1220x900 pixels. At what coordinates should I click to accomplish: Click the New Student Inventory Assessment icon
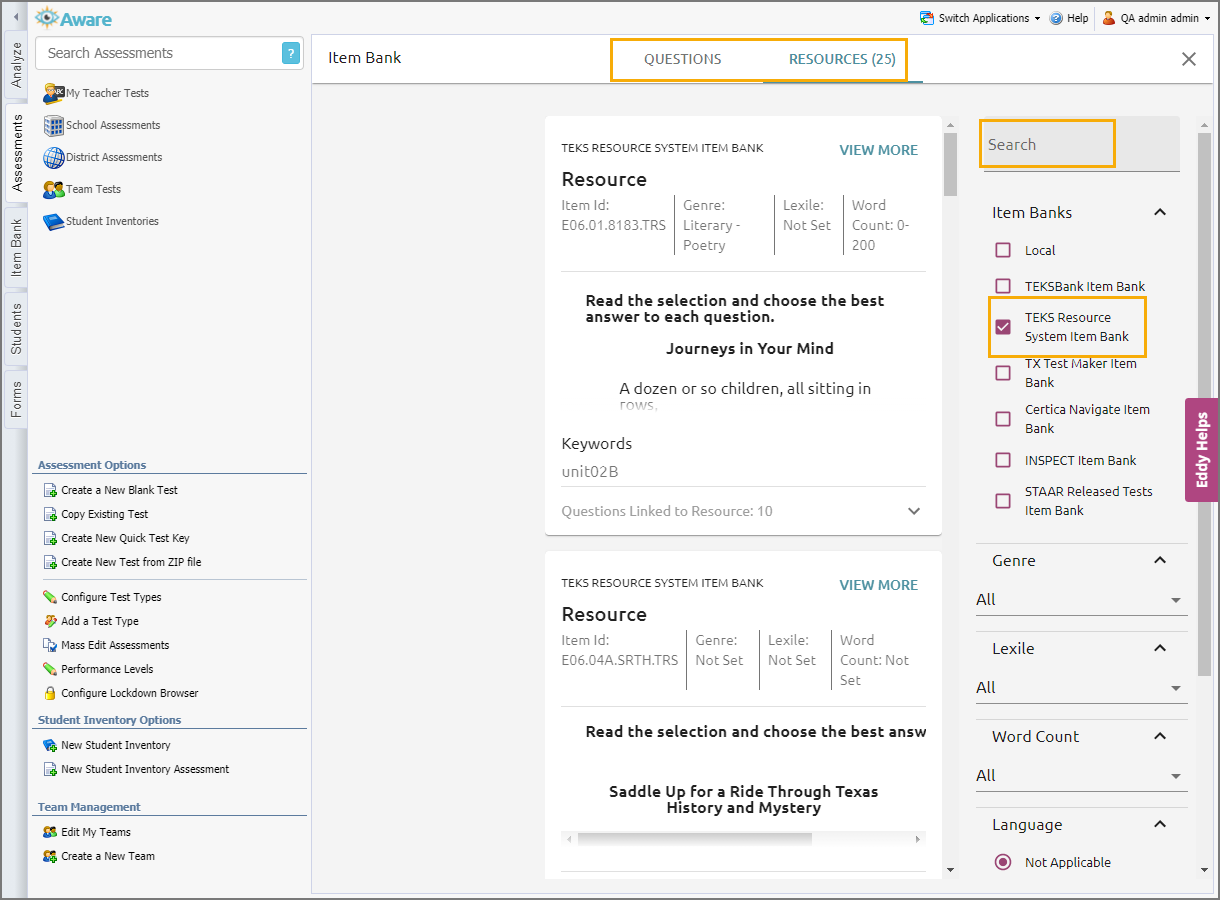coord(50,769)
